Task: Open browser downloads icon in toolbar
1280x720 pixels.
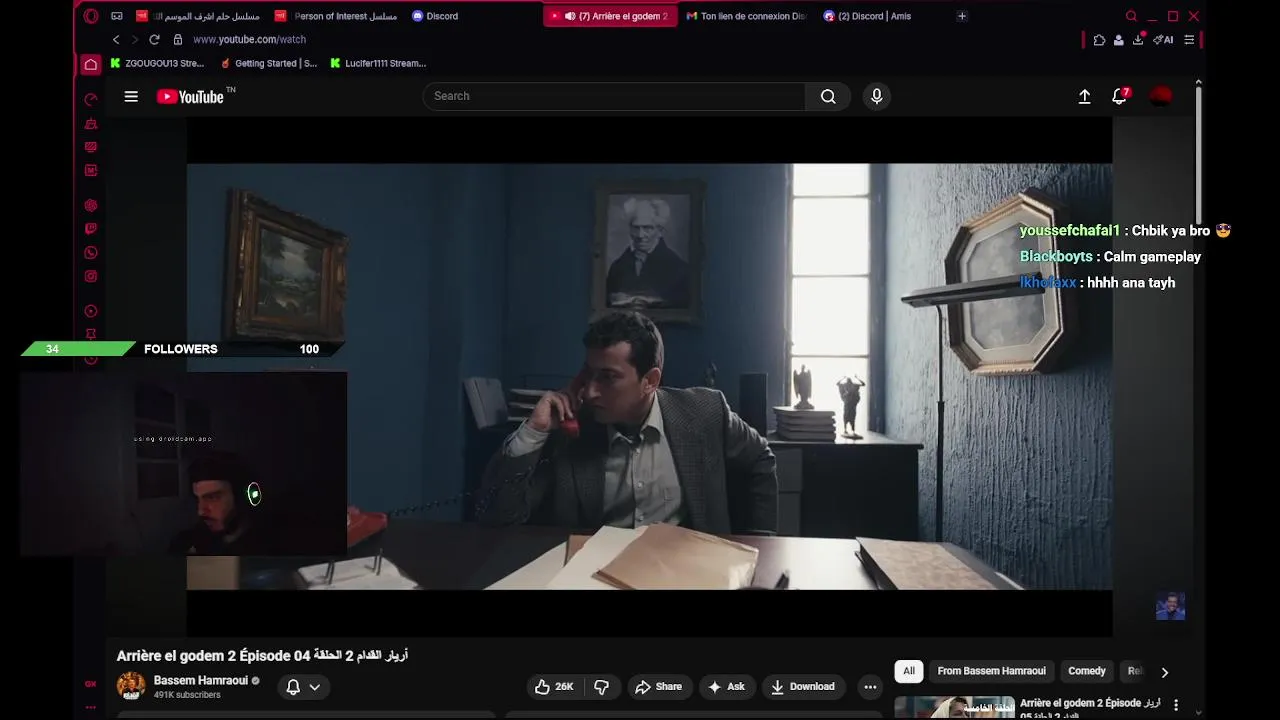Action: click(1138, 40)
